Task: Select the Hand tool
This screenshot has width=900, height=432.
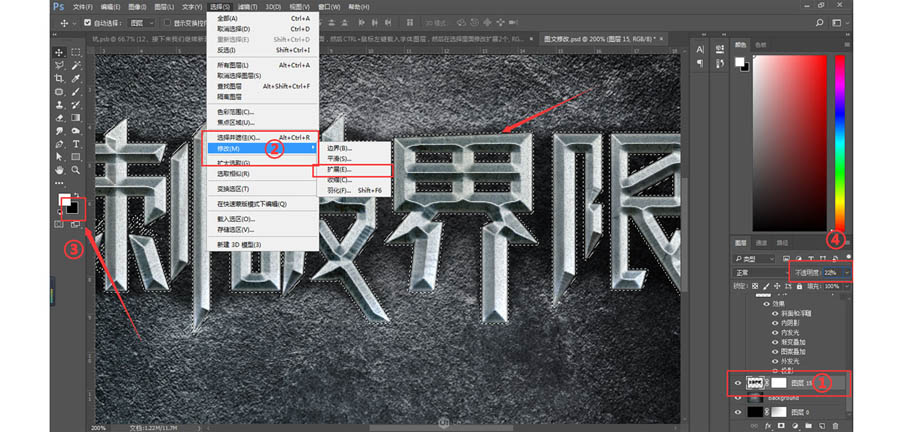Action: click(x=59, y=170)
